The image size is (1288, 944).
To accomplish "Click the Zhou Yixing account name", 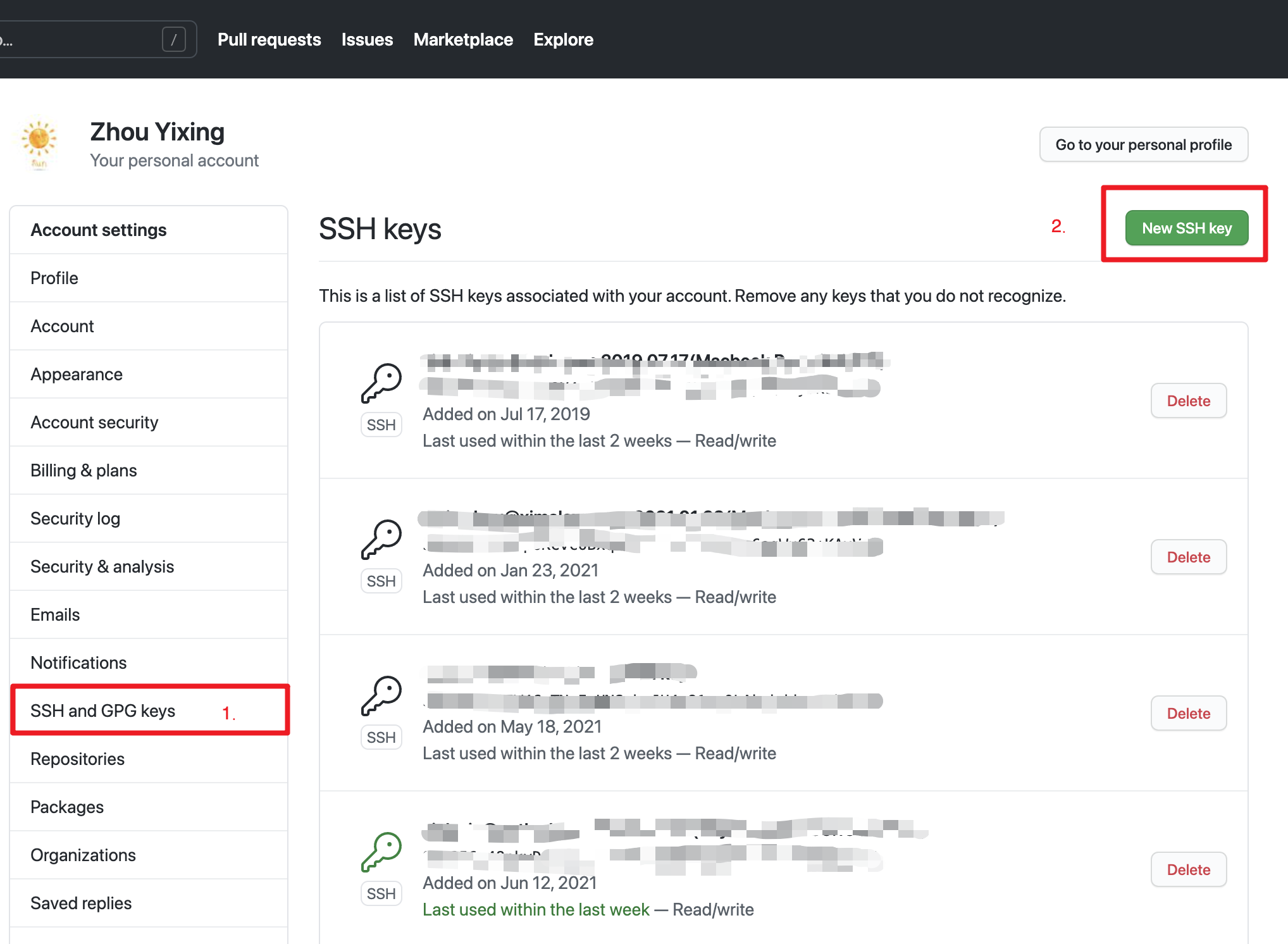I will (157, 132).
